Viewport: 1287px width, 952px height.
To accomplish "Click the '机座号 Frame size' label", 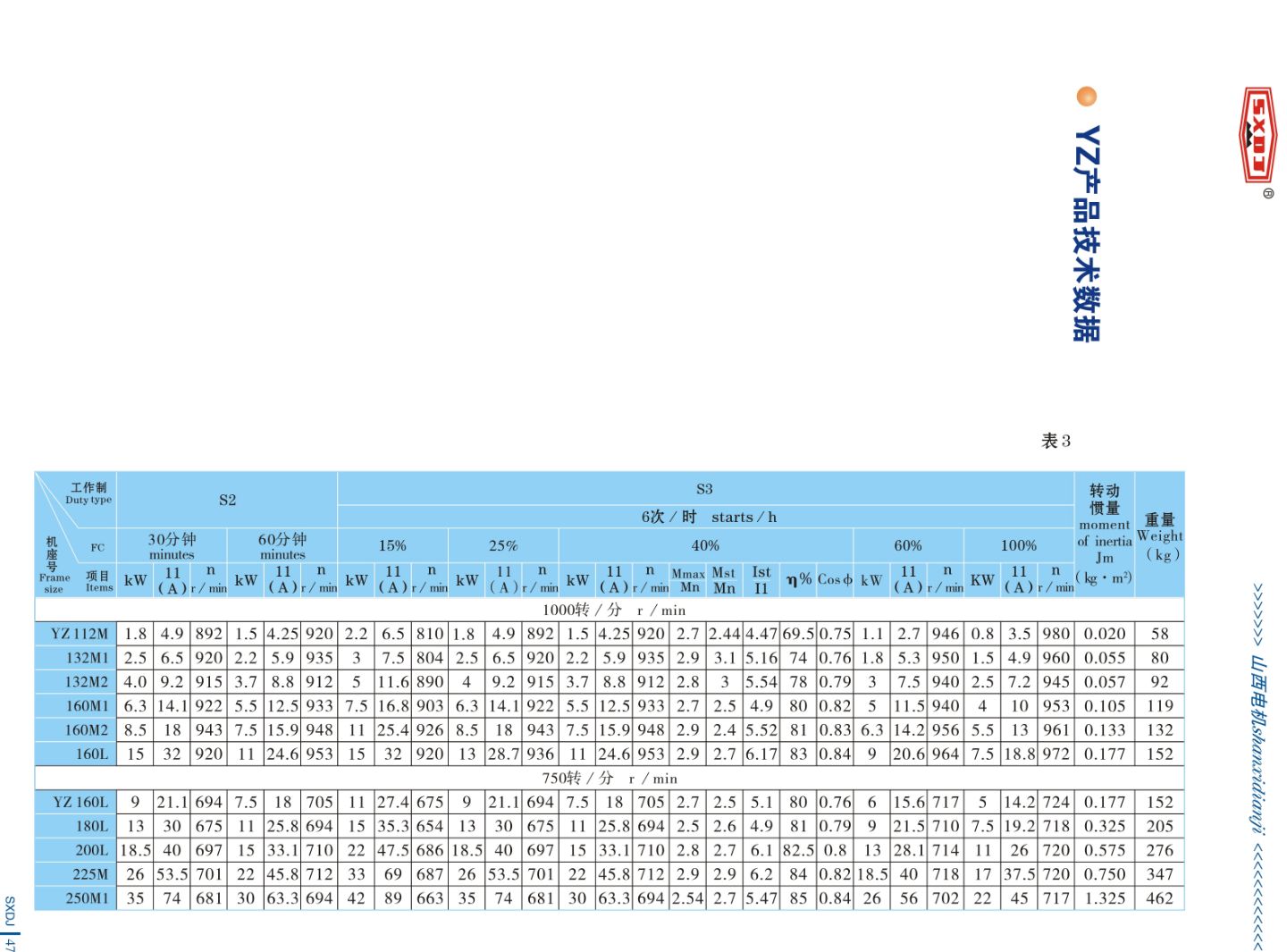I will click(54, 564).
